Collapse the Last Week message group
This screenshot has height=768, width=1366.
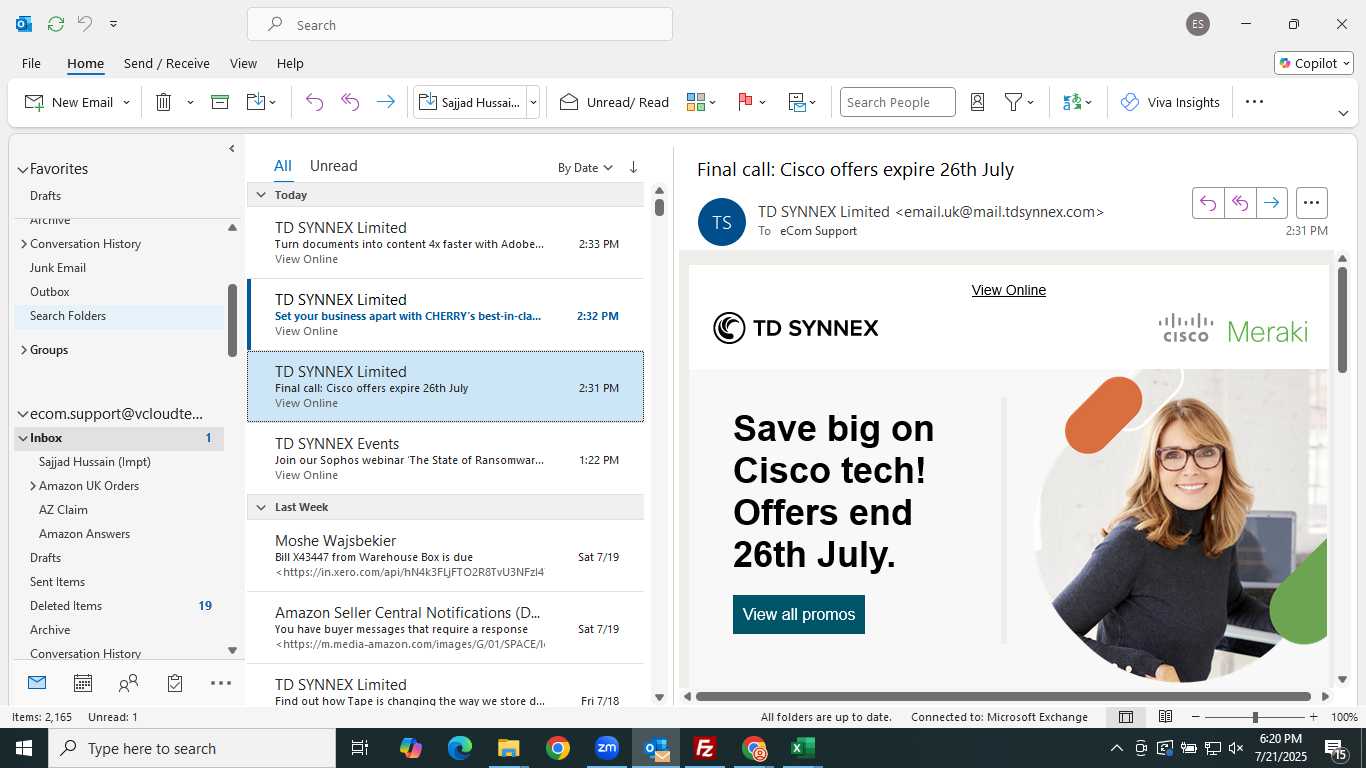click(261, 507)
